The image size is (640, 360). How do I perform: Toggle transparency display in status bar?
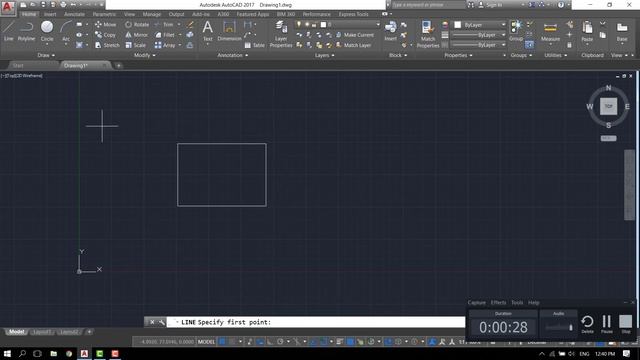point(350,342)
